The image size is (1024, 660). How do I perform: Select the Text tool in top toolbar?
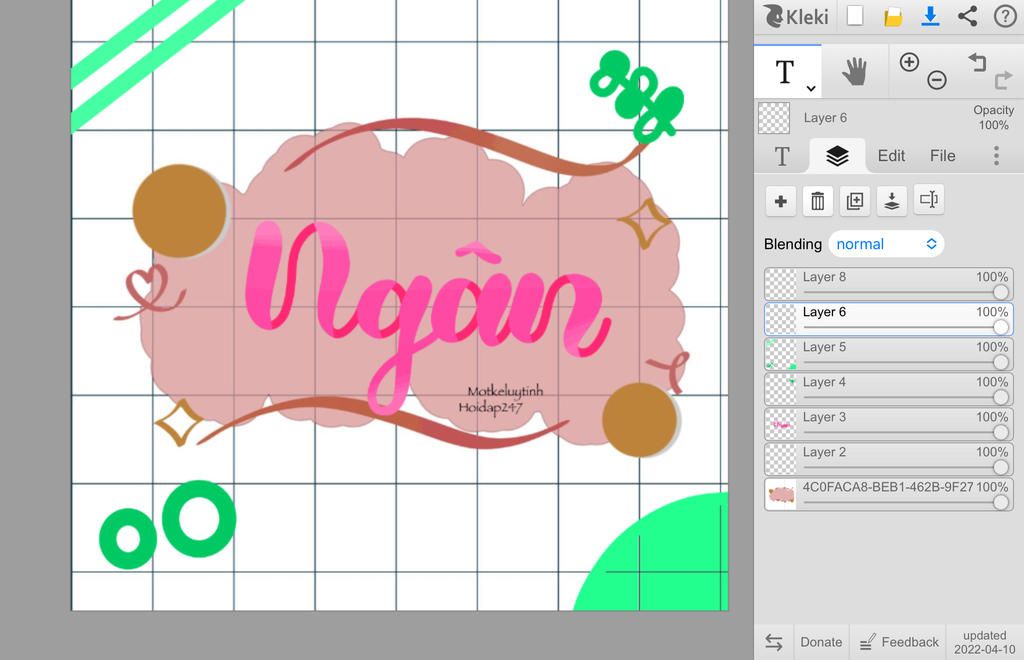pyautogui.click(x=787, y=72)
